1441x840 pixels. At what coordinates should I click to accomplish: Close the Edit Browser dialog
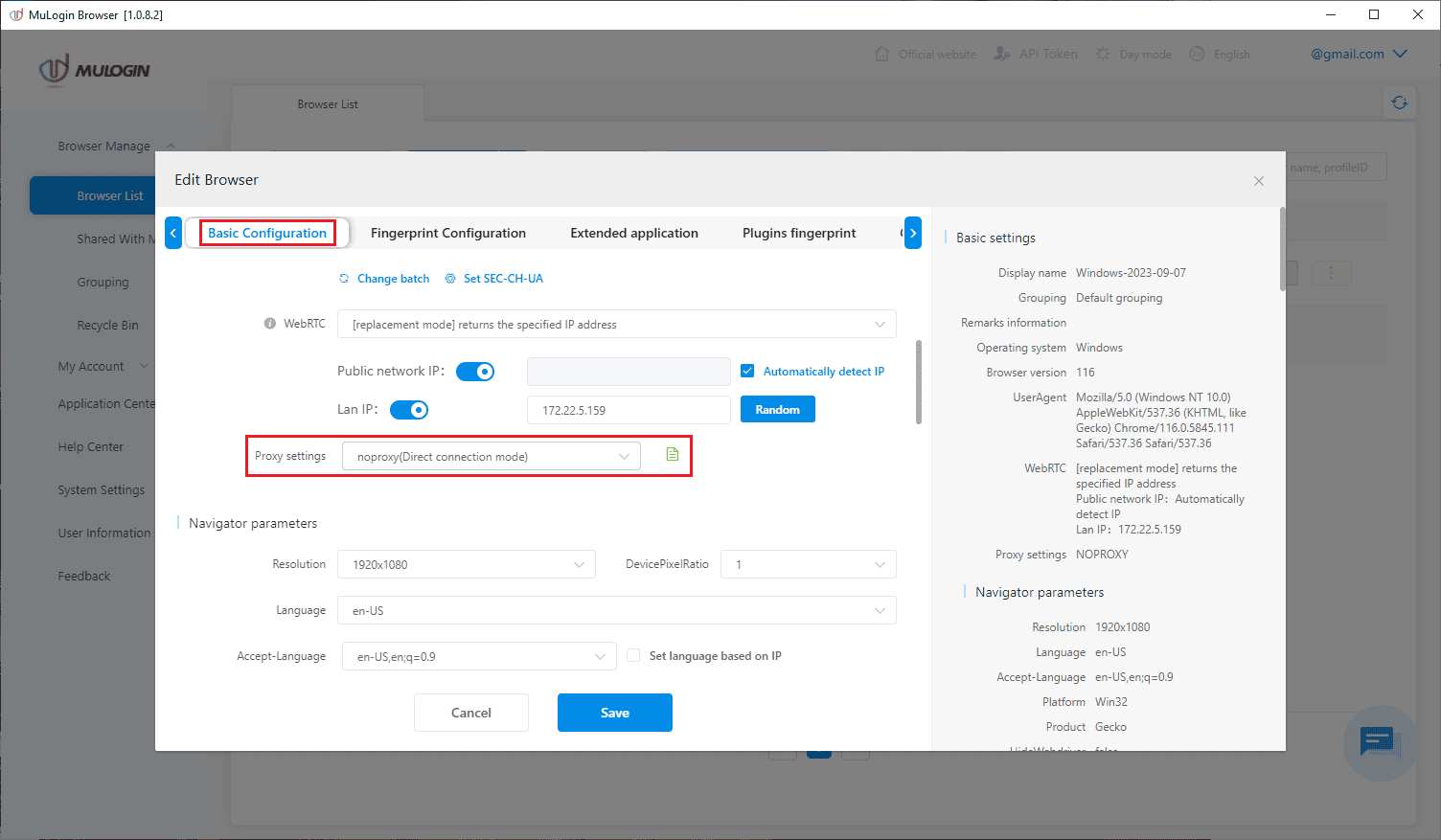coord(1259,181)
